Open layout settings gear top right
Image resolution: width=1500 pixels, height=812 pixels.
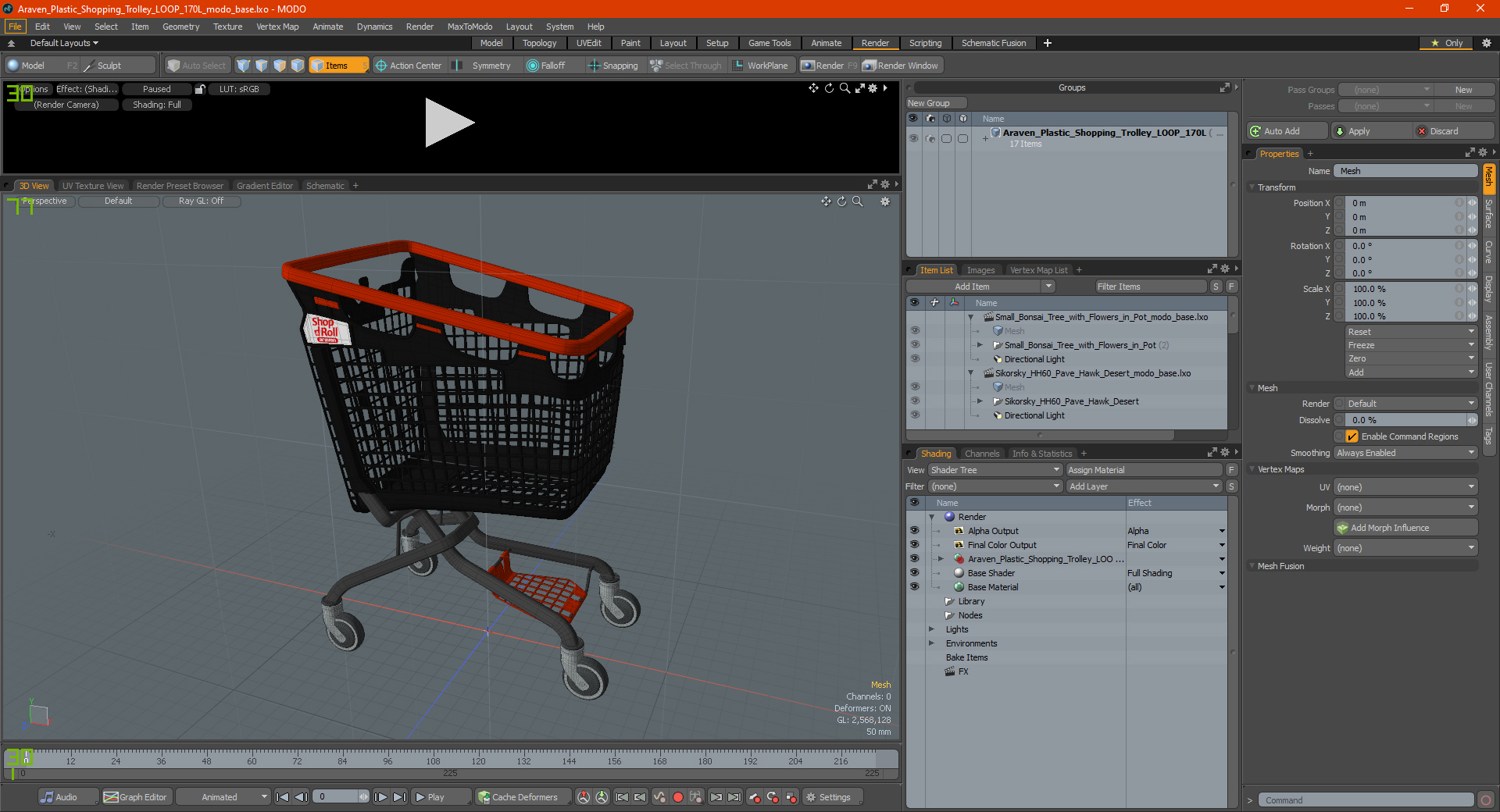tap(1487, 43)
